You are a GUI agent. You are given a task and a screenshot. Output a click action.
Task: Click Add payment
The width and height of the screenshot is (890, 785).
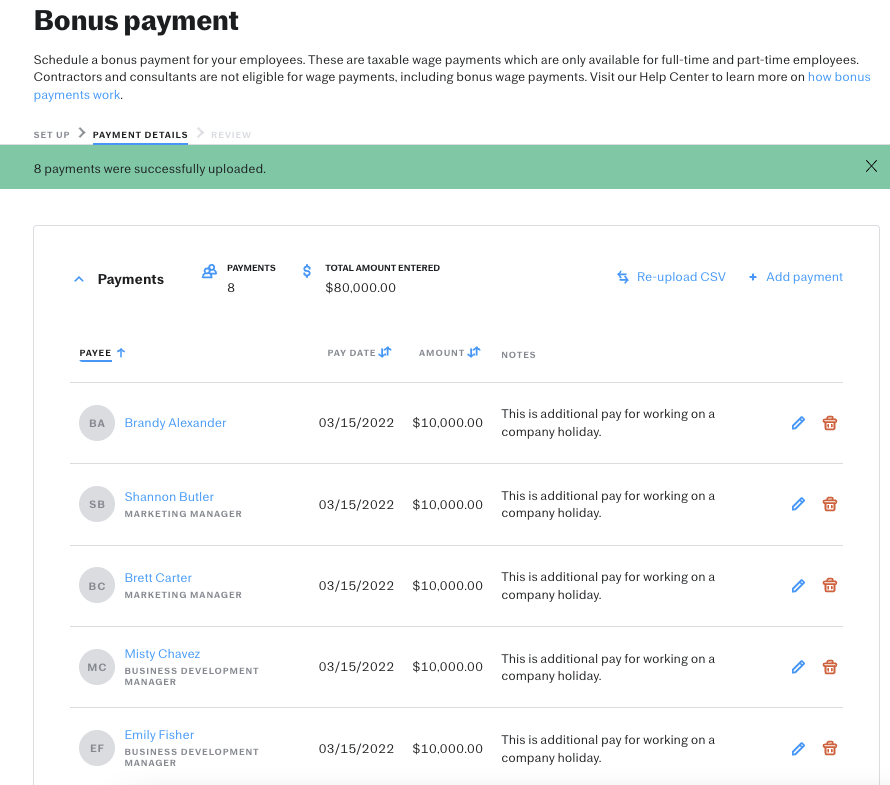(796, 277)
